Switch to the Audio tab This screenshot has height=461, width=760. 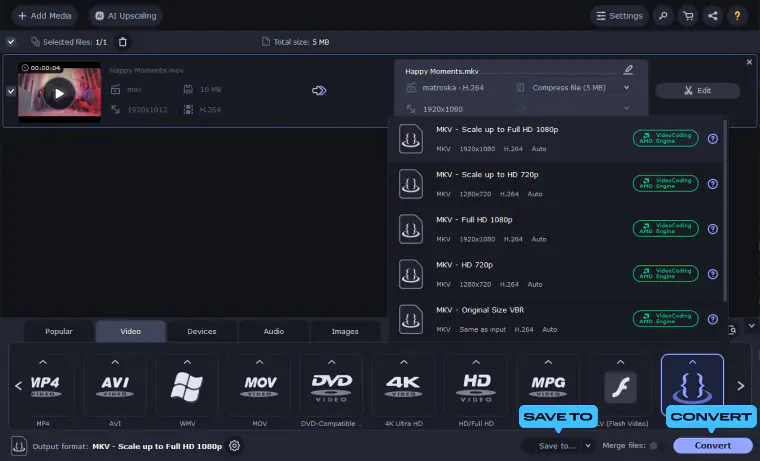click(273, 332)
